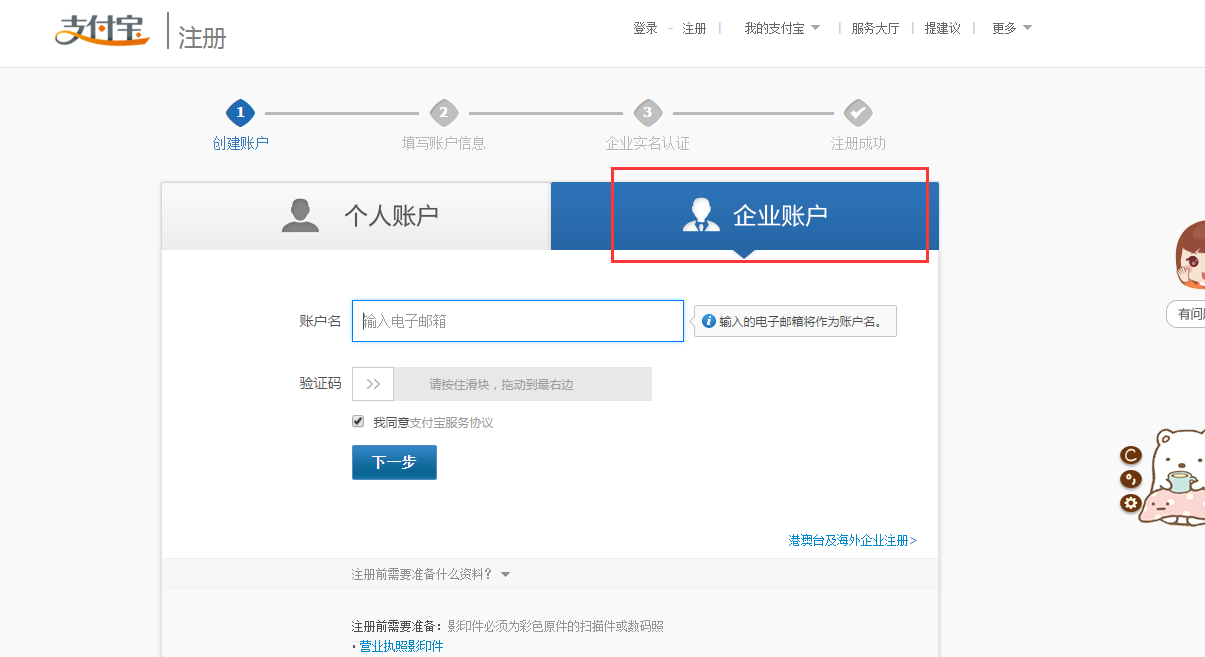
Task: Click the brown gear settings widget icon
Action: 1131,503
